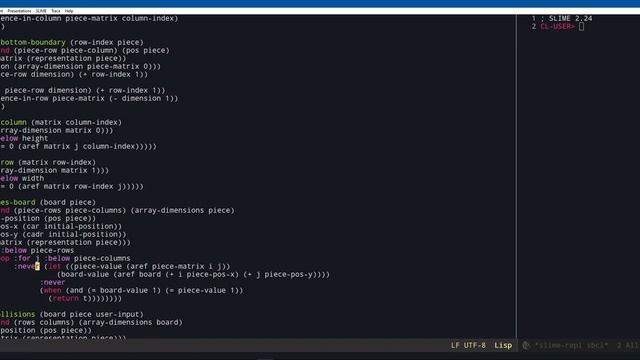Click 'ence-in-column piece-matrix column-index' line
This screenshot has height=360, width=640.
tap(89, 18)
